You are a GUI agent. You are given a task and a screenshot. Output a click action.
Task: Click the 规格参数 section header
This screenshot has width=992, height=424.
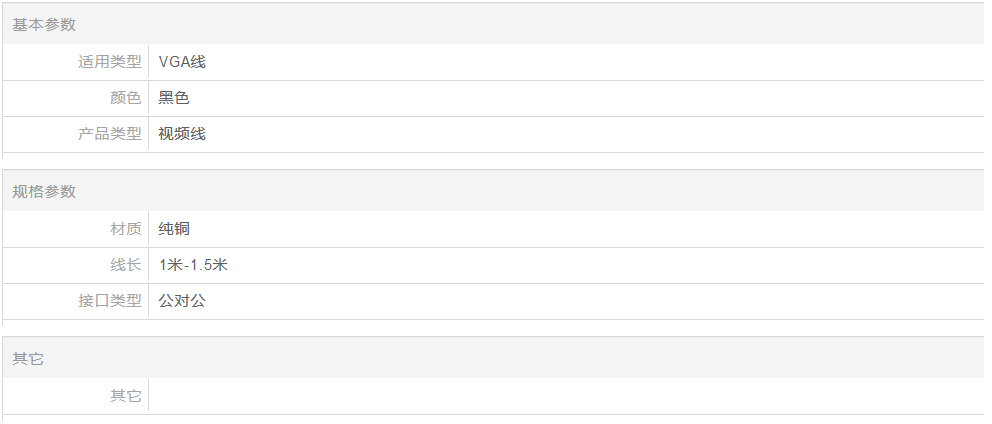(44, 192)
